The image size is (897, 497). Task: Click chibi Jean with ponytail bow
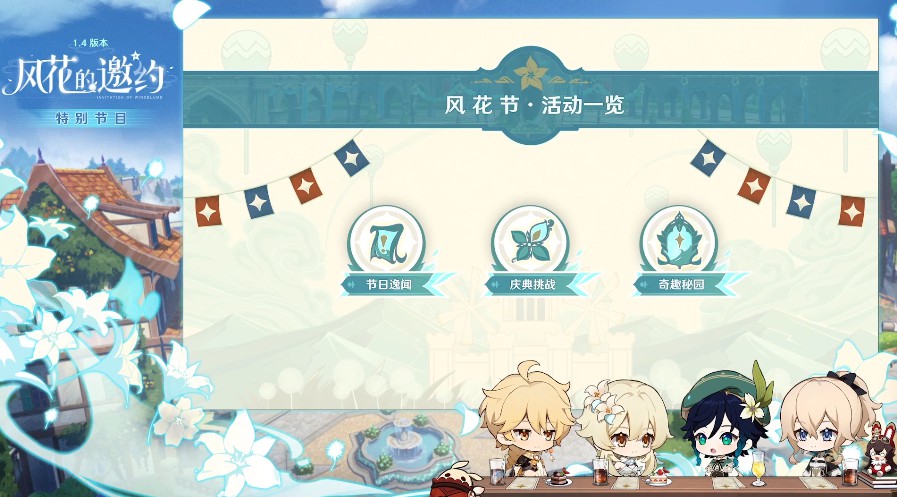(828, 422)
